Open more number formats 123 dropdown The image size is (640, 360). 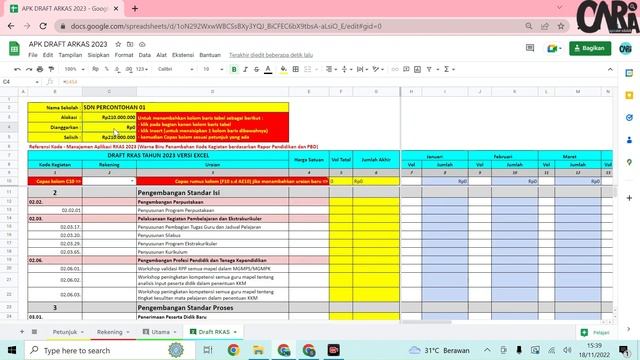click(142, 69)
